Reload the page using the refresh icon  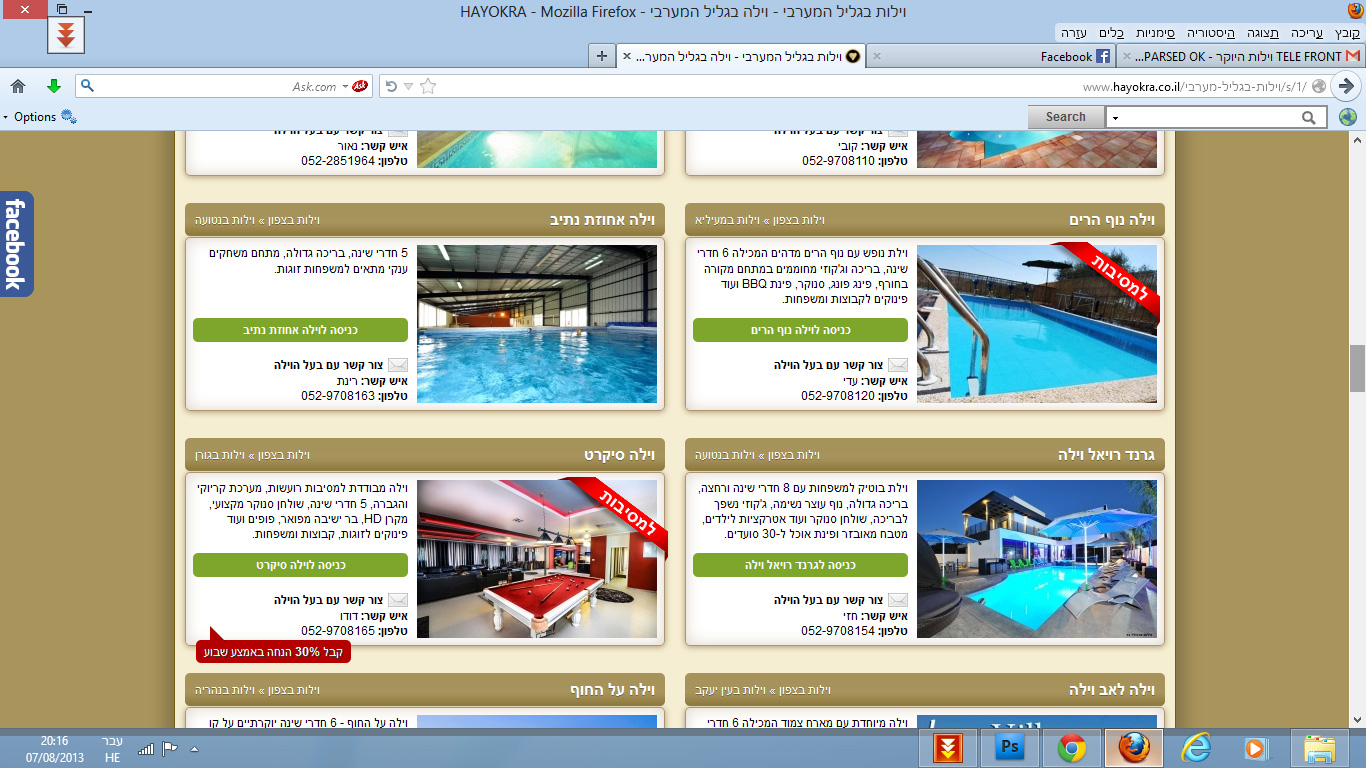click(x=391, y=86)
